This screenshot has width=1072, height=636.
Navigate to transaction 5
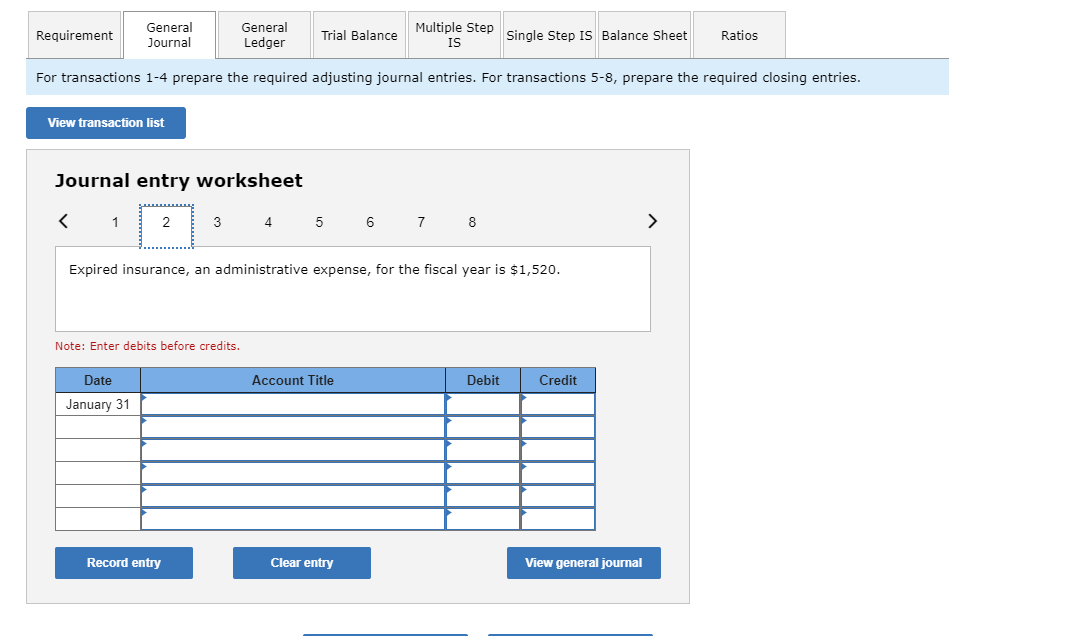pos(319,221)
